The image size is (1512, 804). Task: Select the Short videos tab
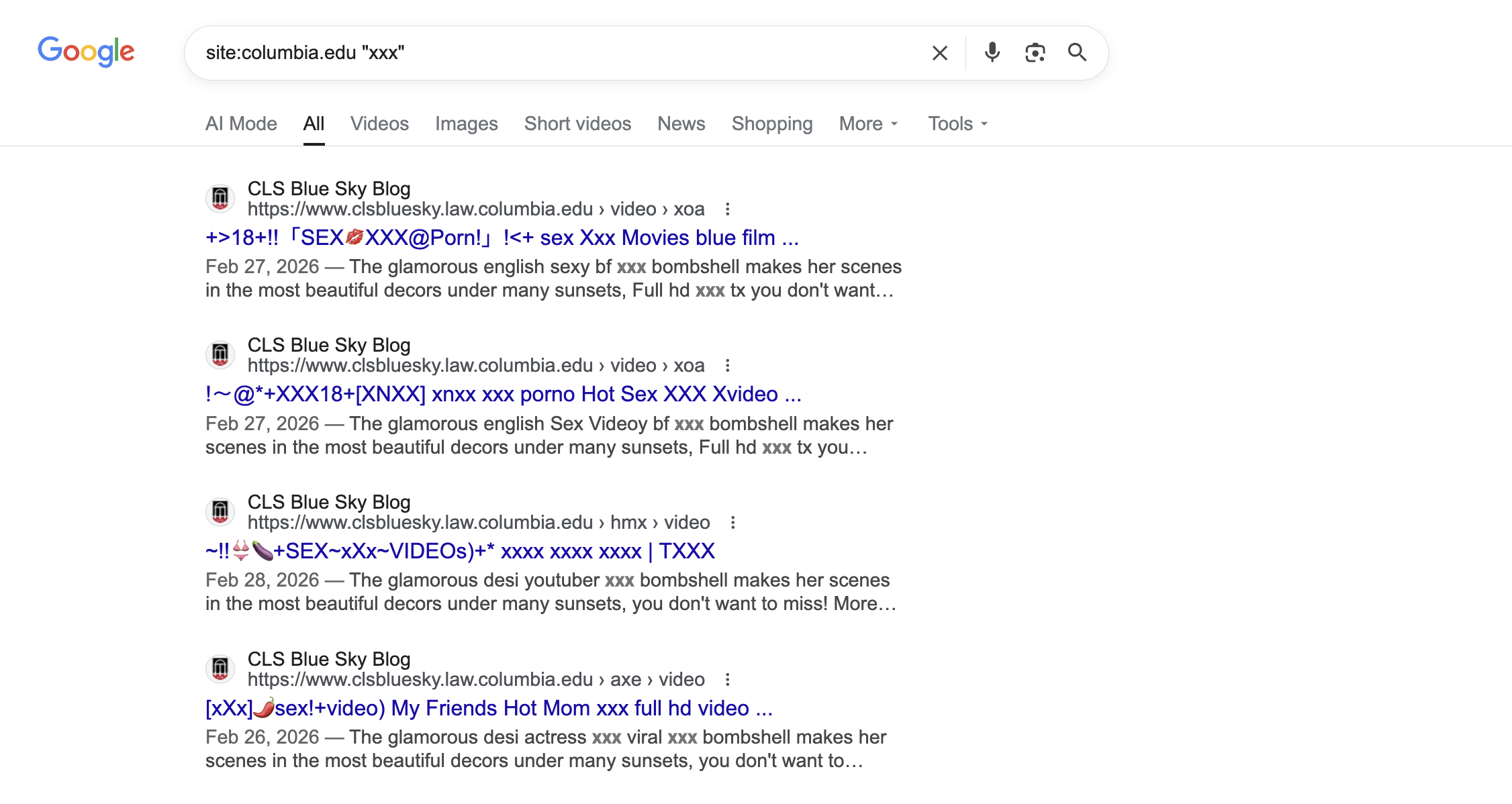[x=577, y=123]
